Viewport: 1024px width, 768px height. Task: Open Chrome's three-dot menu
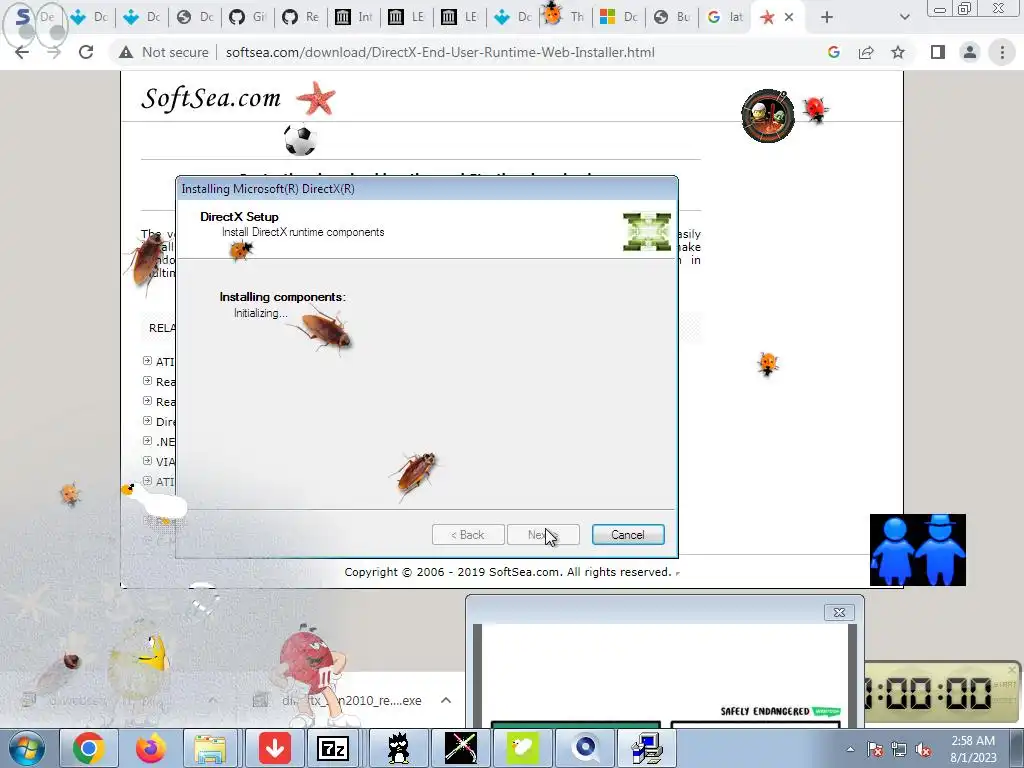(1002, 52)
